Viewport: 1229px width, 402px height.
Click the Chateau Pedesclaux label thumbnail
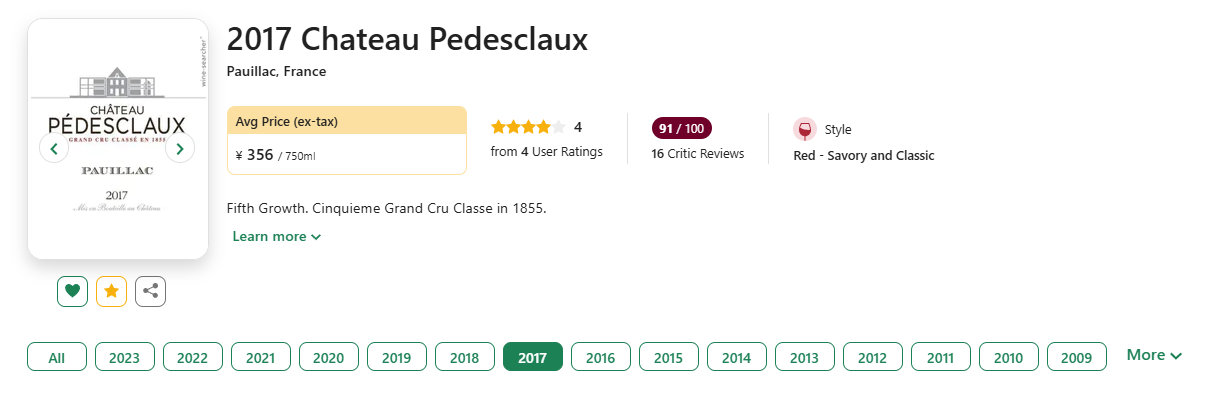click(x=118, y=139)
